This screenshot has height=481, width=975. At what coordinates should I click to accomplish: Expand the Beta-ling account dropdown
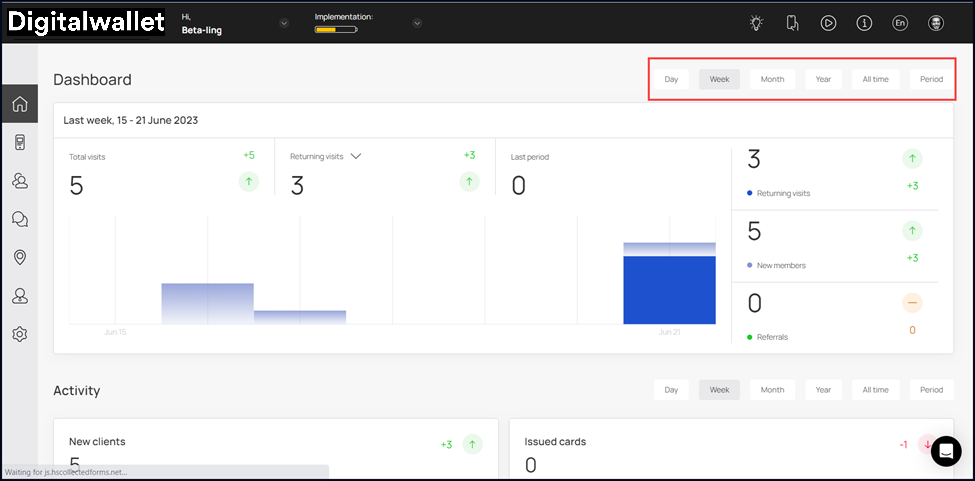284,23
